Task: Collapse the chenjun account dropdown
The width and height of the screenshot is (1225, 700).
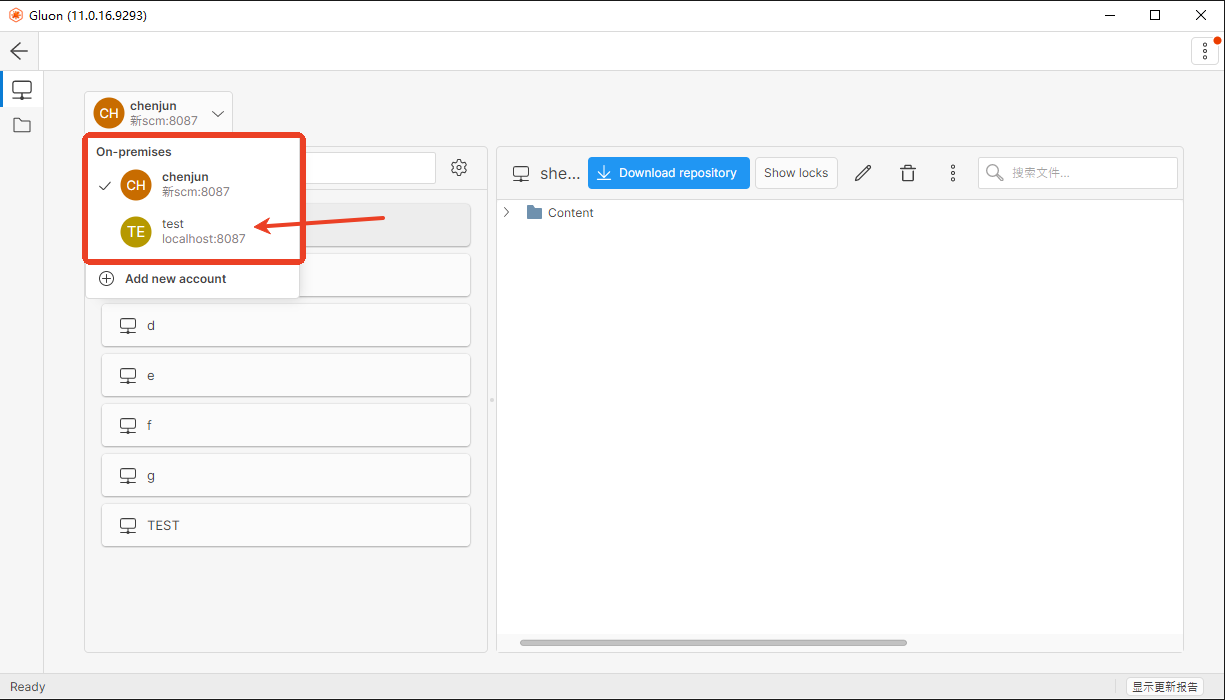Action: (x=218, y=113)
